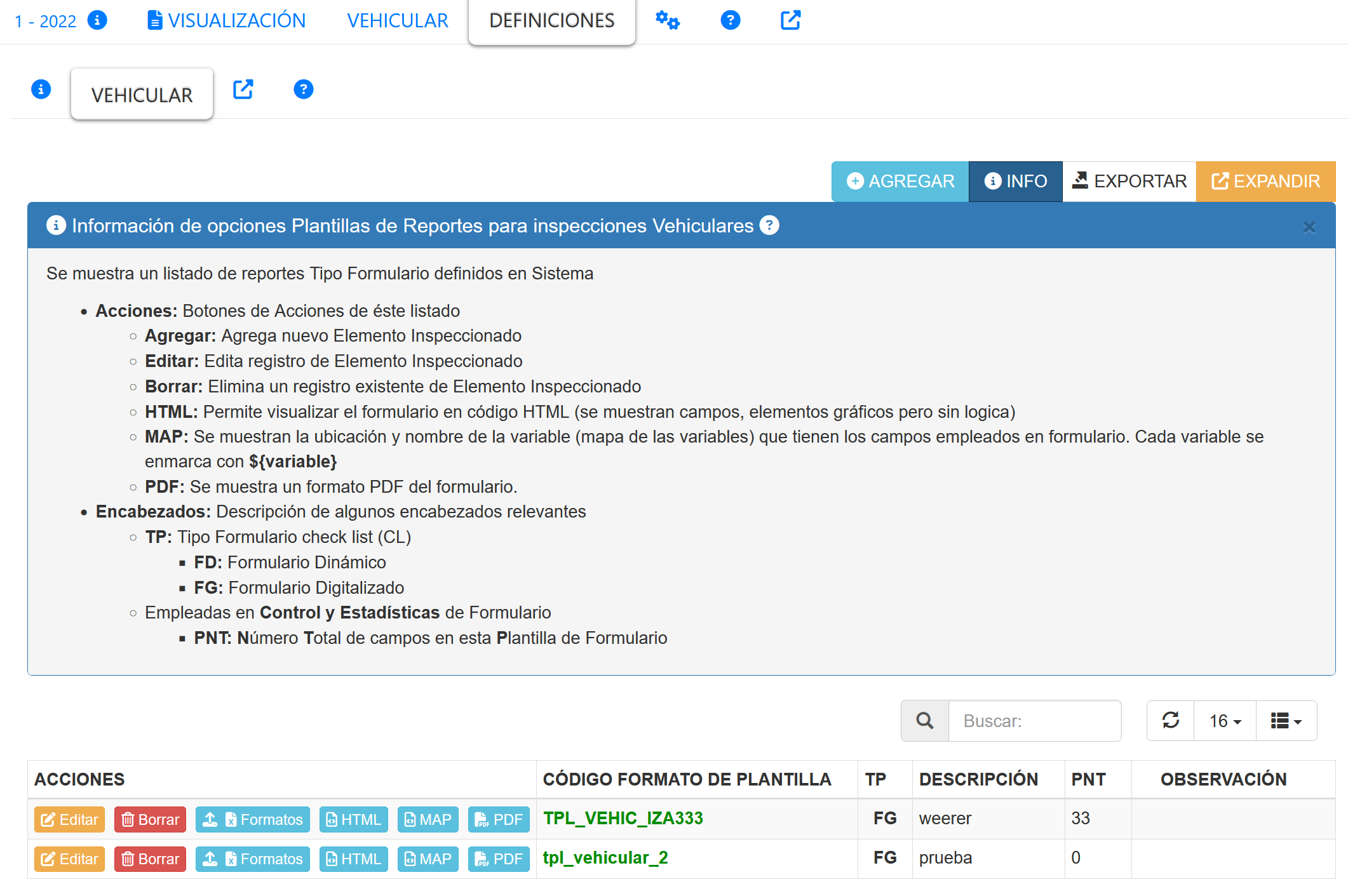The height and width of the screenshot is (896, 1348).
Task: Click the search magnifier icon
Action: [925, 721]
